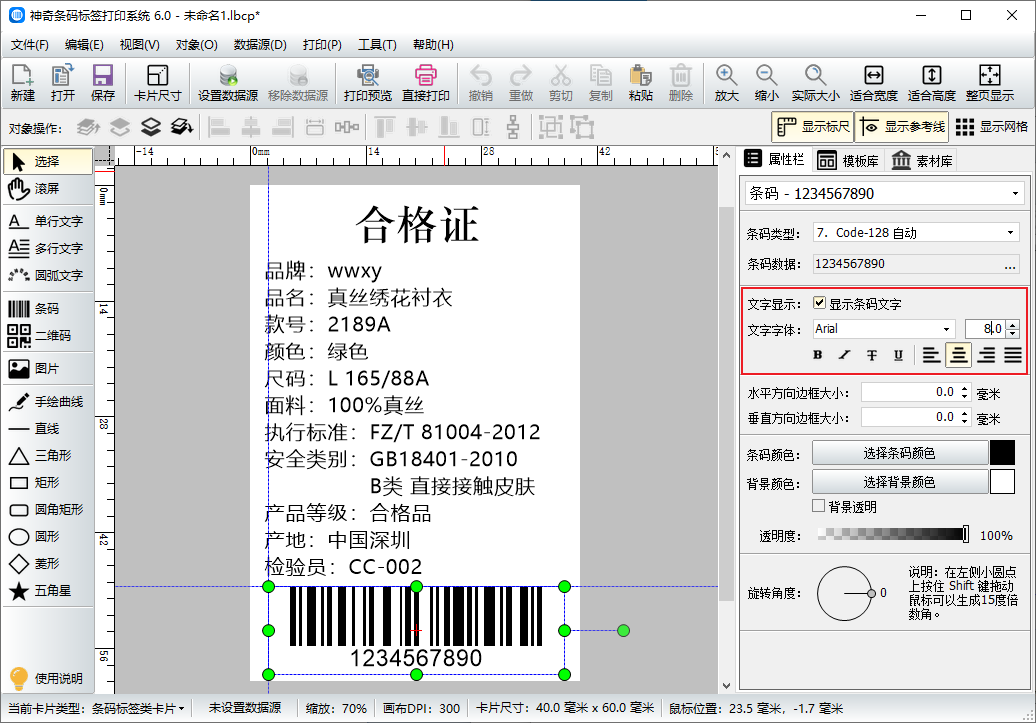Viewport: 1036px width, 723px height.
Task: Open the 数据源(D) menu
Action: coord(260,45)
